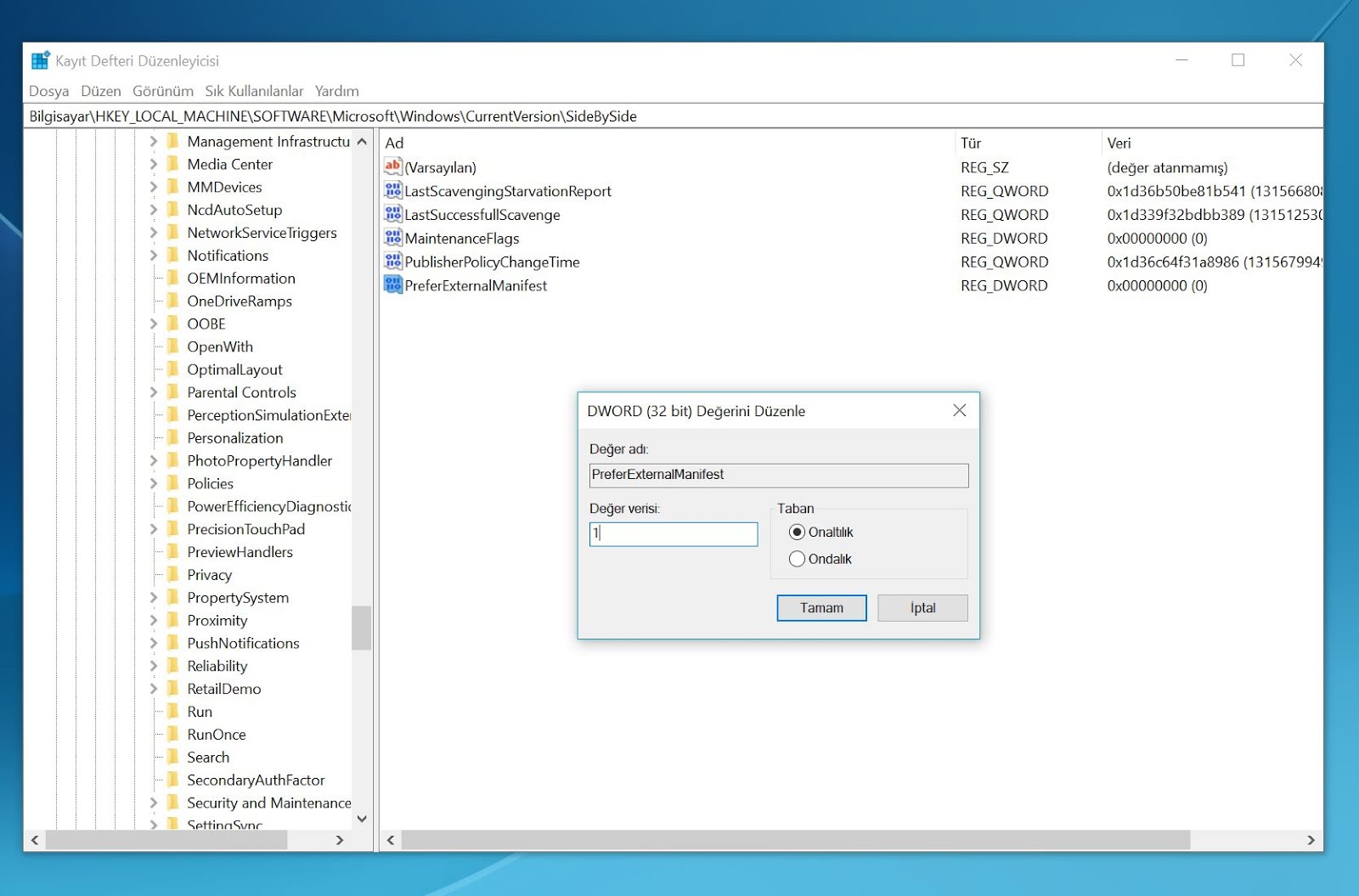The image size is (1359, 896).
Task: Click the values pane horizontal scrollbar thumb
Action: [796, 840]
